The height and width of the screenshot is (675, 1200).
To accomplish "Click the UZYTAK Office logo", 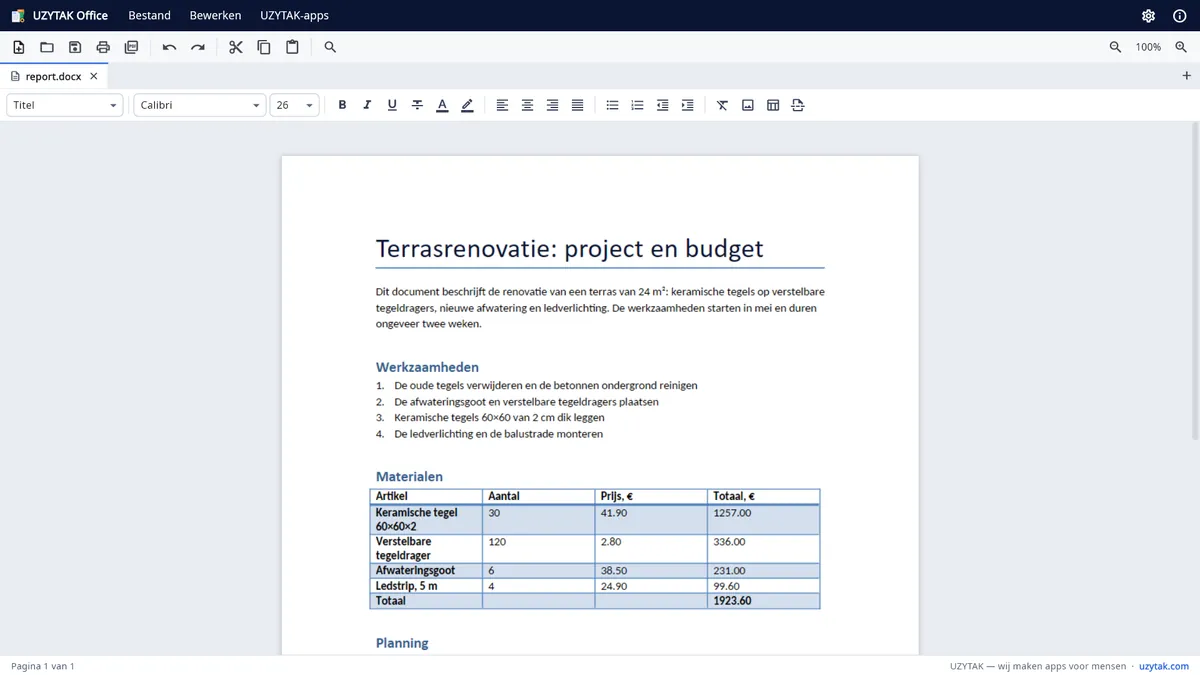I will pos(60,15).
